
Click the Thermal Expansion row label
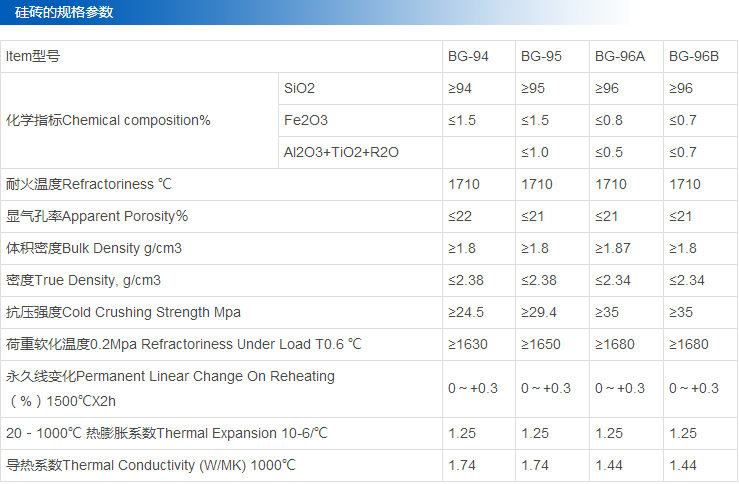coord(167,433)
